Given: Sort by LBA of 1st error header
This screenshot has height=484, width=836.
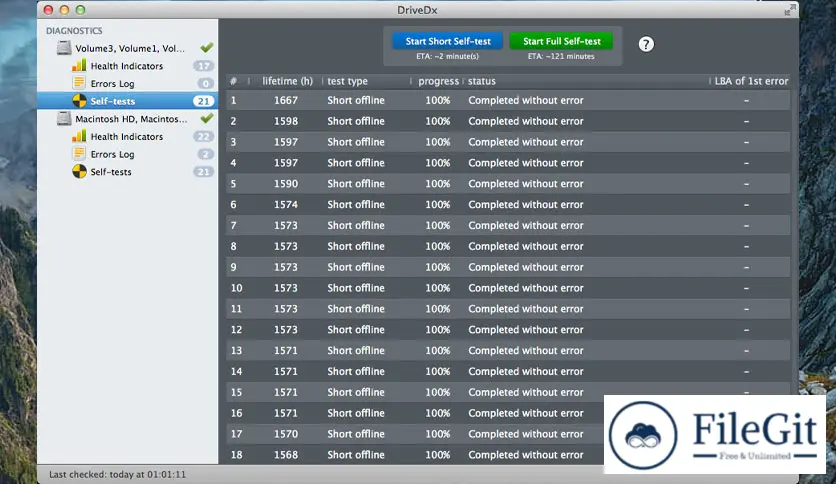Looking at the screenshot, I should click(x=751, y=81).
